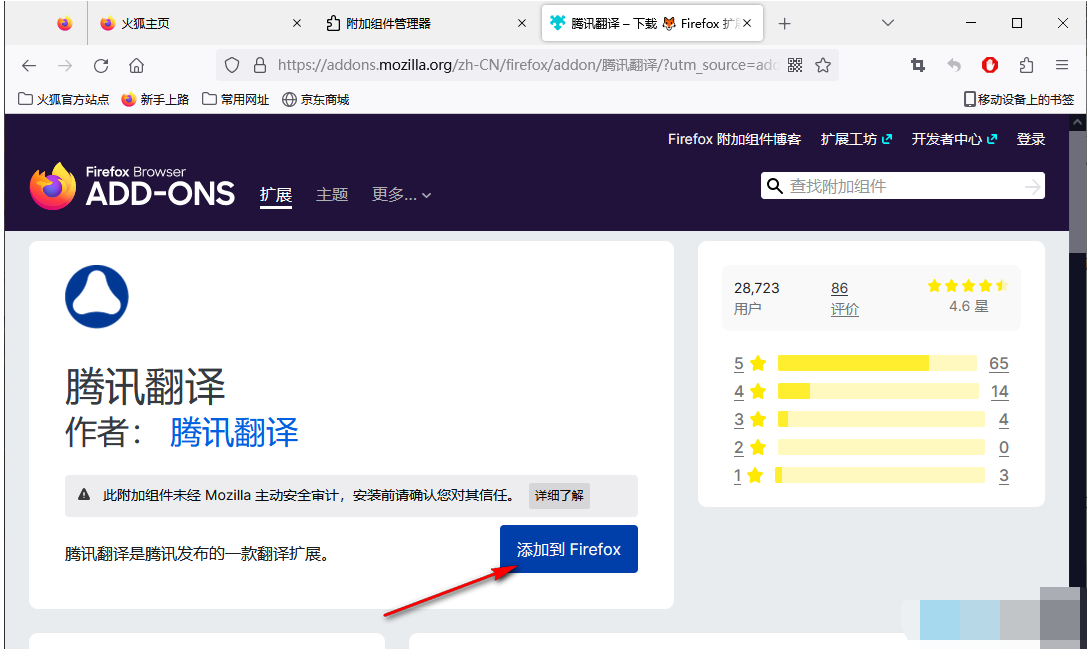The image size is (1087, 649).
Task: Click the 详细了解 button
Action: tap(559, 495)
